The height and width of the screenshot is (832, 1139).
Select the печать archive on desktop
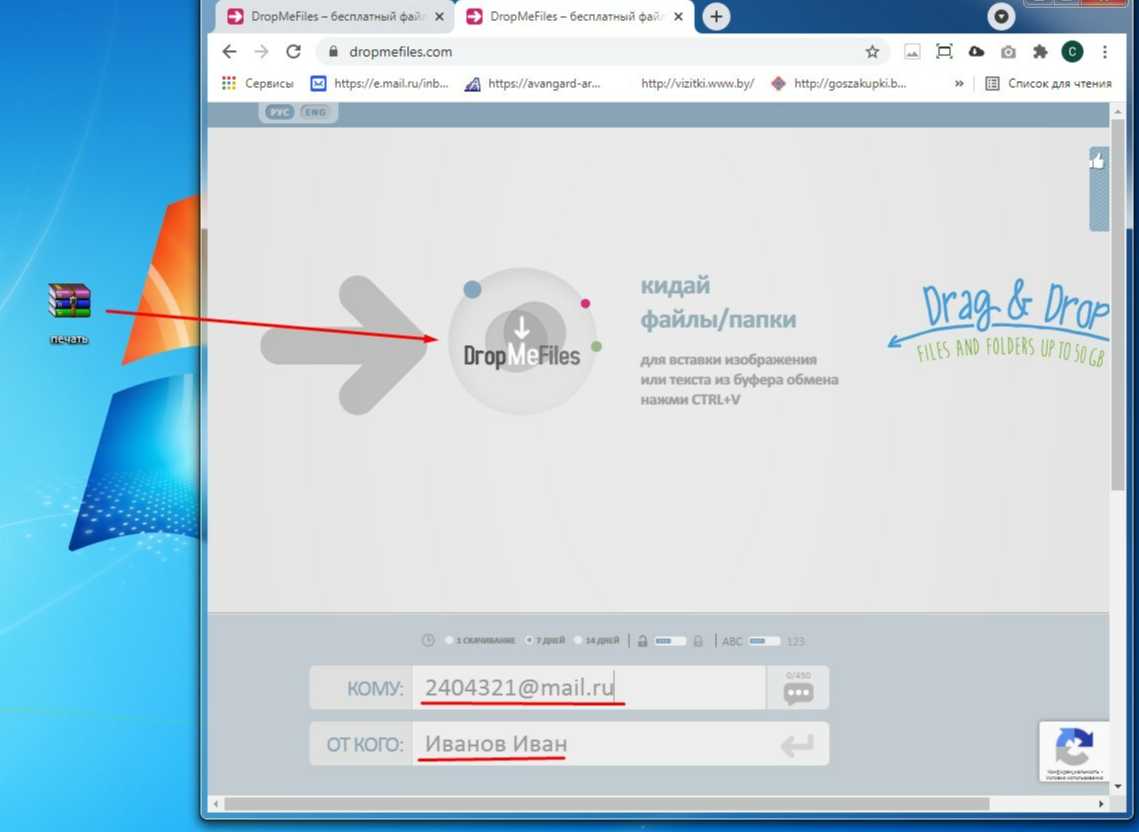pos(70,314)
